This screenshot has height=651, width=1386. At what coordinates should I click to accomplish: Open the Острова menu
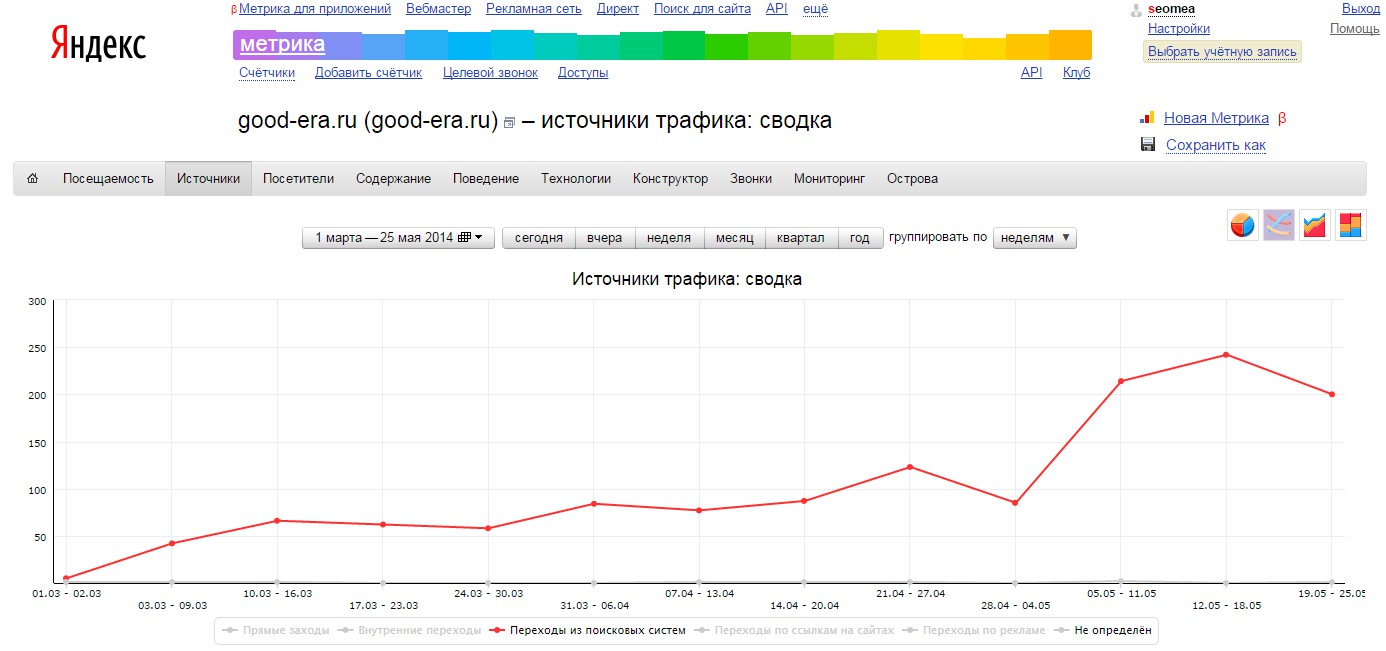(x=912, y=179)
